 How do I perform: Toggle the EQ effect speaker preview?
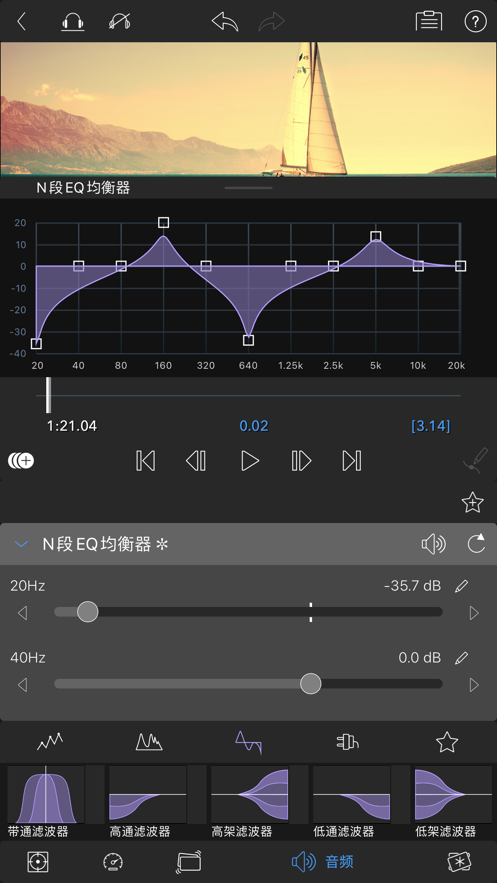(x=433, y=544)
